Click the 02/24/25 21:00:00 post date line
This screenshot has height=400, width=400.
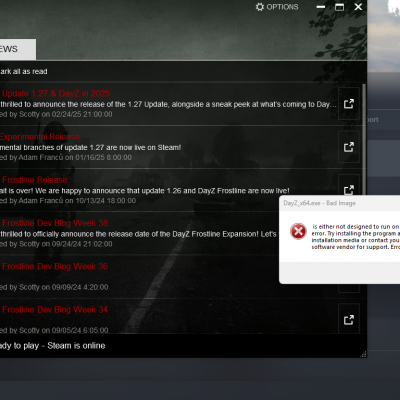point(56,114)
